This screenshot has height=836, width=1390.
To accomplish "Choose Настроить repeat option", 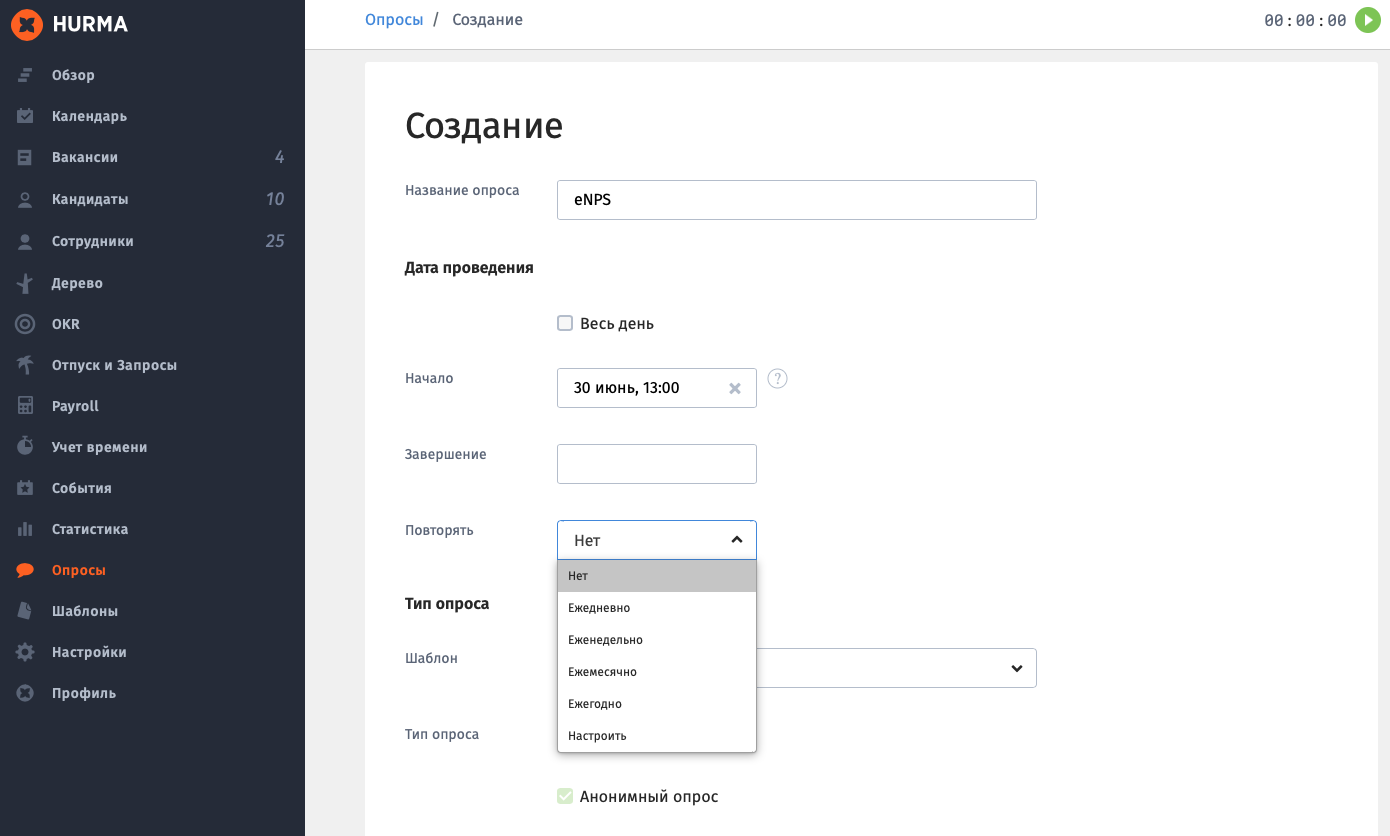I will 657,736.
